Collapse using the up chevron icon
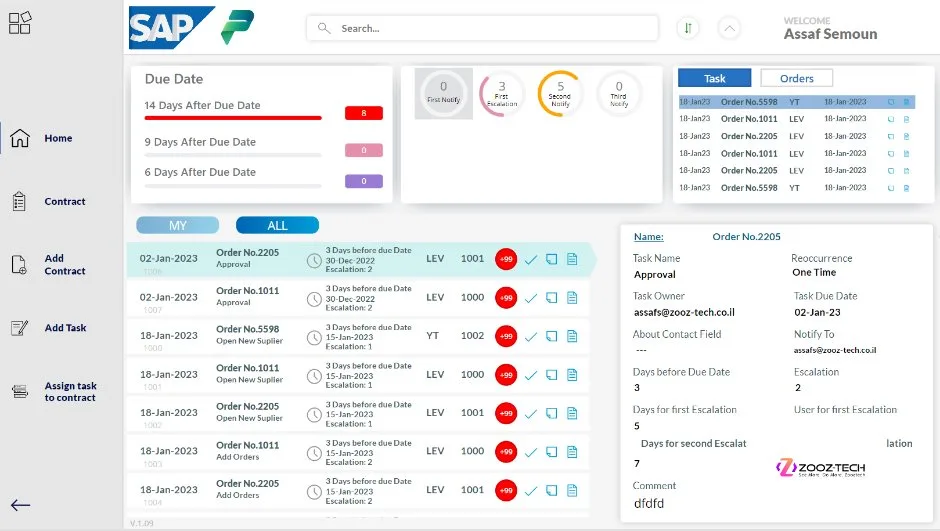Viewport: 940px width, 531px height. (729, 28)
